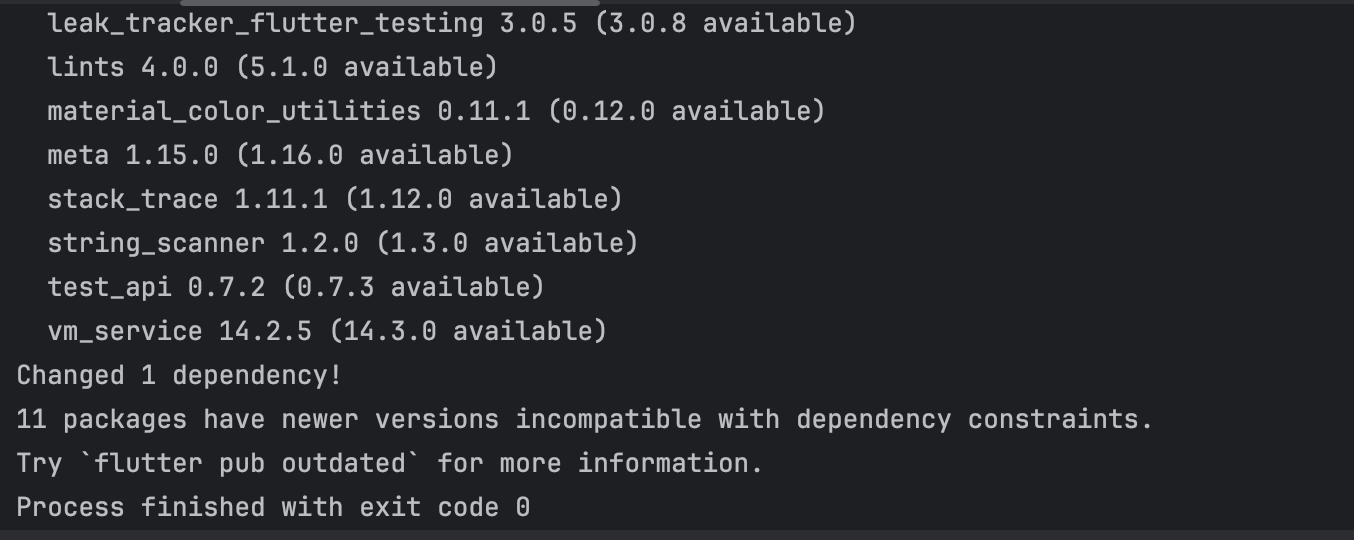
Task: Select the '11 packages have newer versions' line
Action: click(x=585, y=419)
